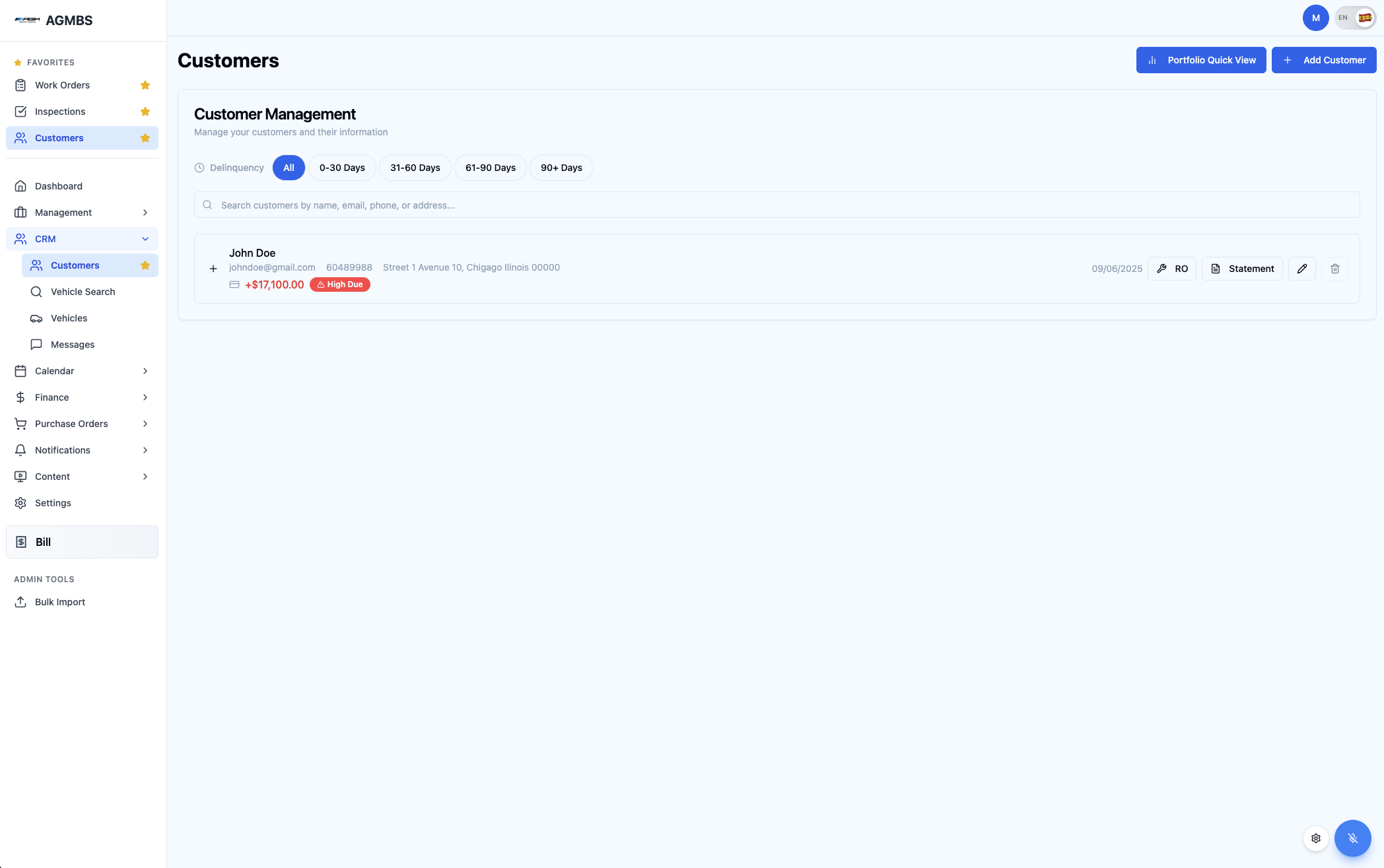Click the M user avatar
The image size is (1384, 868).
click(1315, 18)
